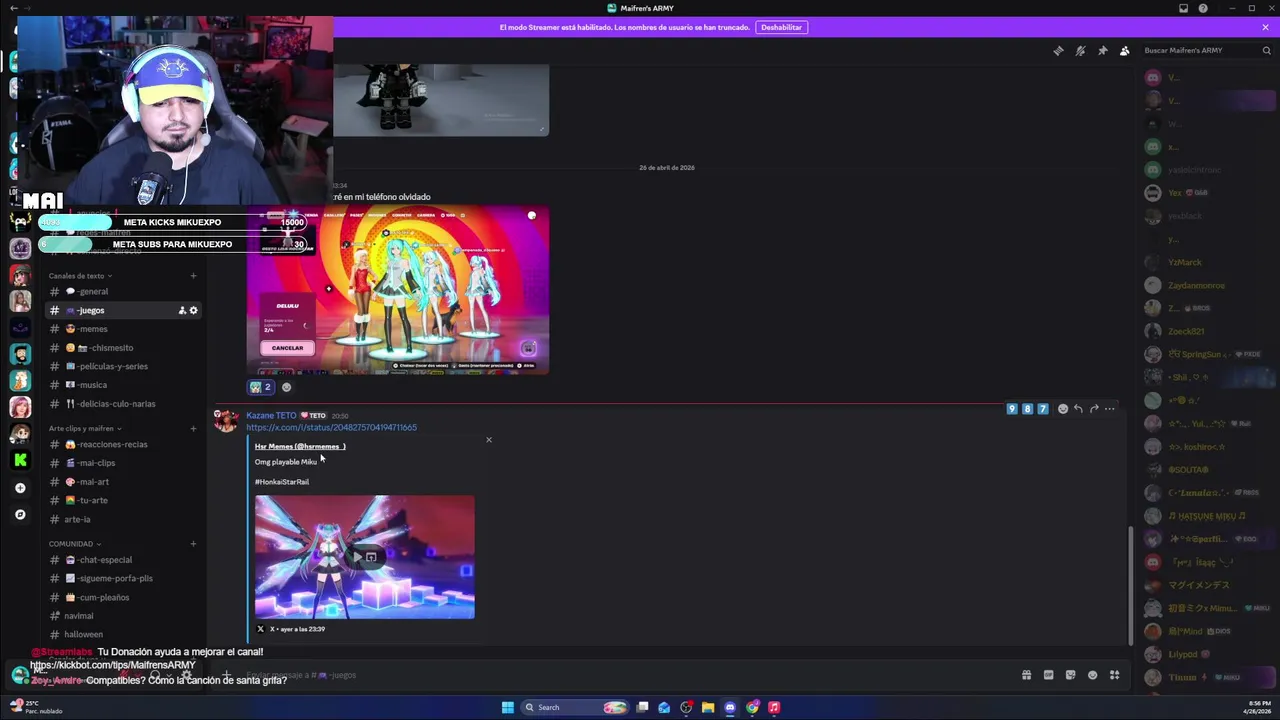This screenshot has height=720, width=1280.
Task: Open the gift icon in message bar
Action: (1026, 675)
